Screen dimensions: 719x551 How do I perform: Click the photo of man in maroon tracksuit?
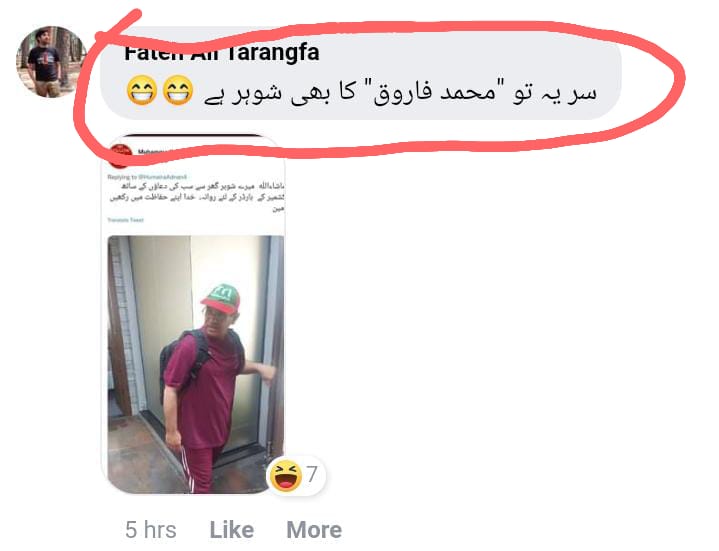(196, 364)
